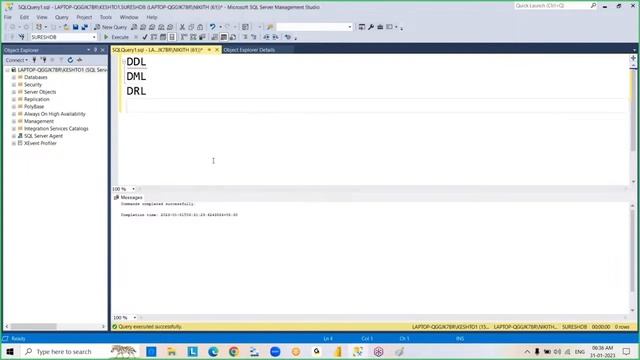
Task: Click the Activity Monitor icon in Object Explorer
Action: coord(80,60)
